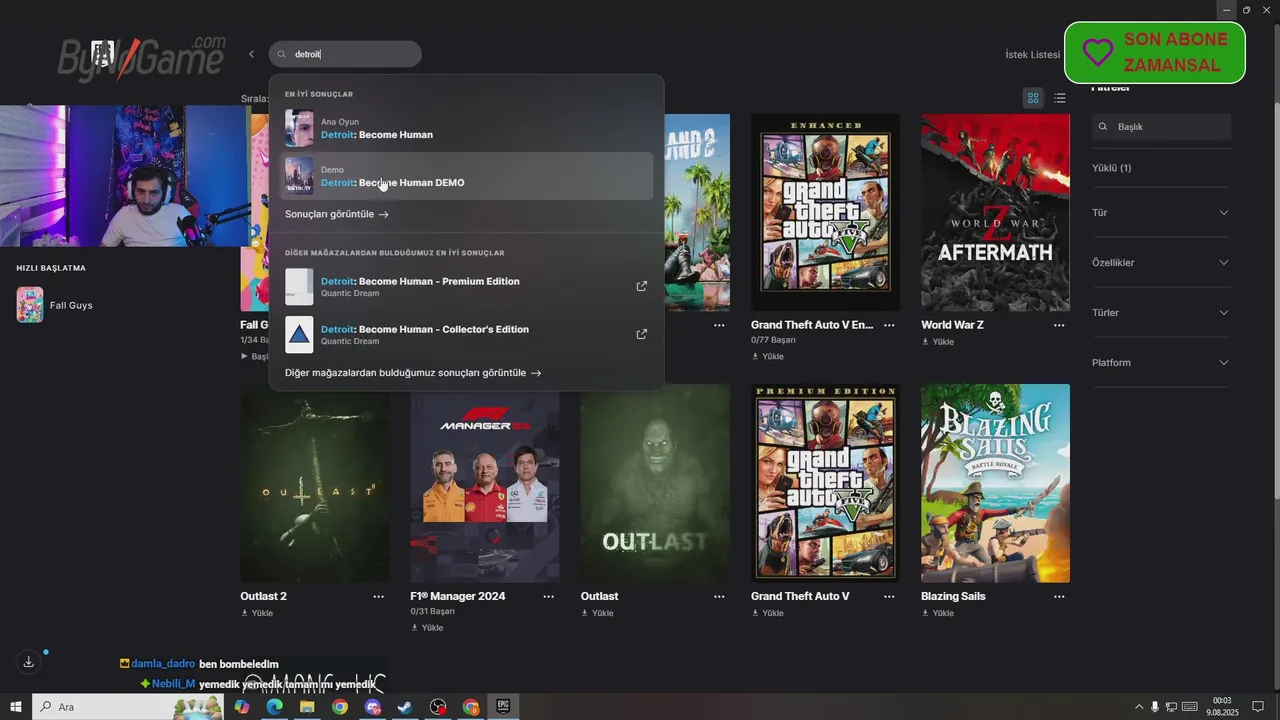The width and height of the screenshot is (1280, 720).
Task: Open Microsoft Edge from the taskbar
Action: click(274, 707)
